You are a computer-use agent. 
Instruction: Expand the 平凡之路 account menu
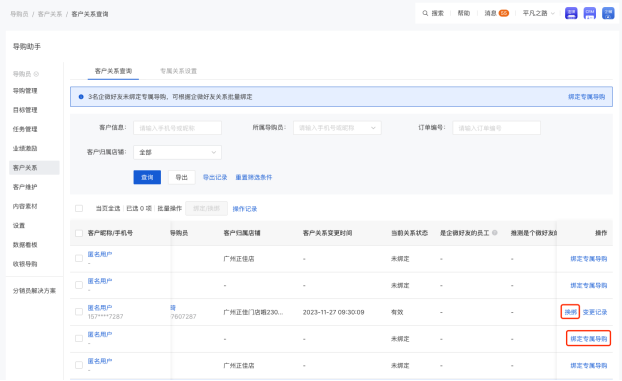click(x=538, y=13)
